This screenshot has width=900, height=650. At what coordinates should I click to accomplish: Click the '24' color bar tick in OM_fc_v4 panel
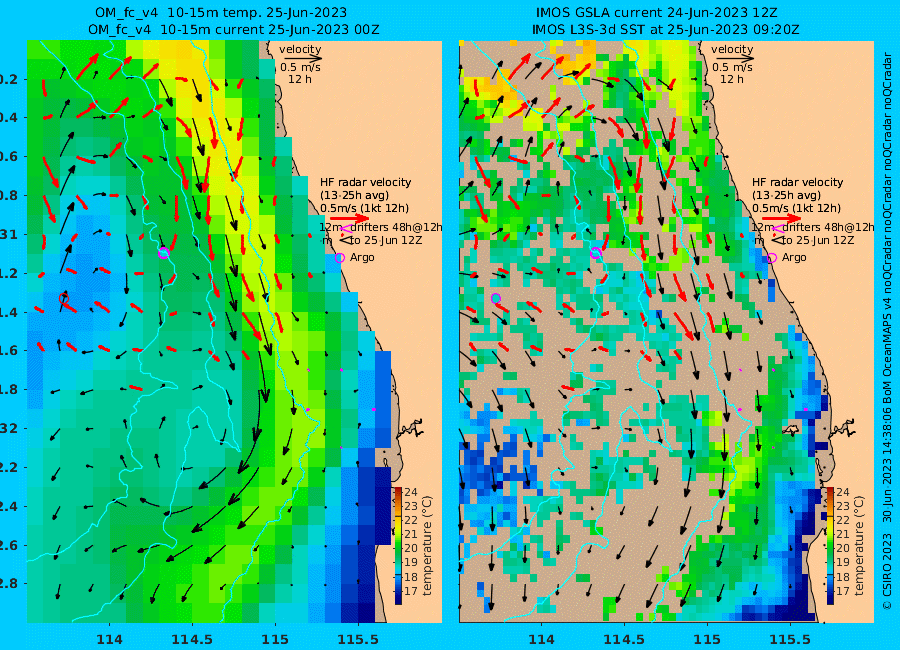click(x=411, y=492)
